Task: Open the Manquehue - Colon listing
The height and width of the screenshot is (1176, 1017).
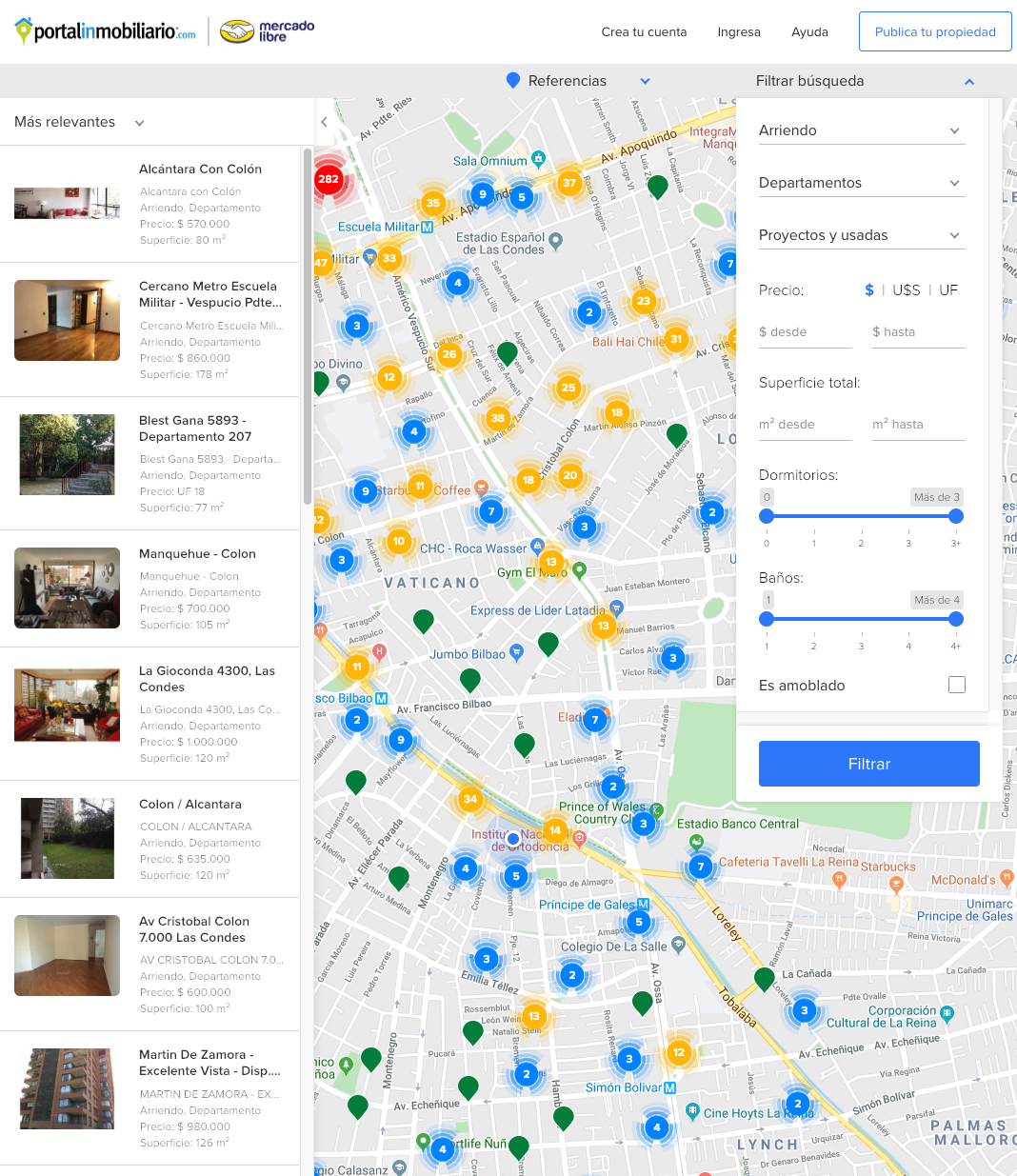Action: [x=150, y=588]
